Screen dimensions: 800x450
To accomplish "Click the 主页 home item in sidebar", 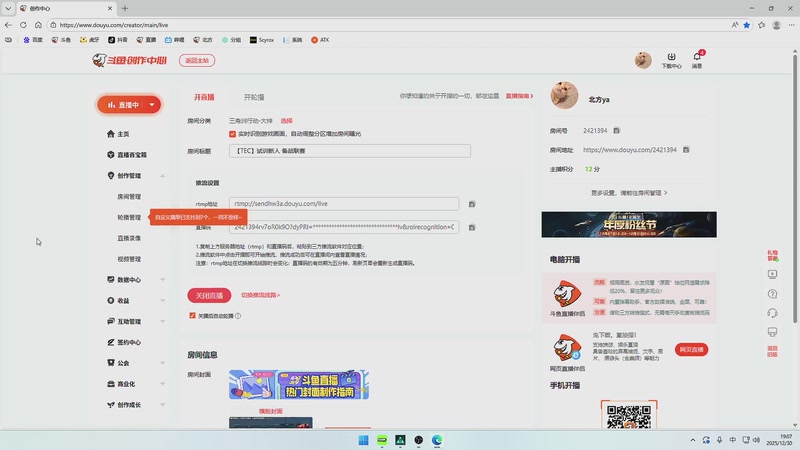I will 118,134.
